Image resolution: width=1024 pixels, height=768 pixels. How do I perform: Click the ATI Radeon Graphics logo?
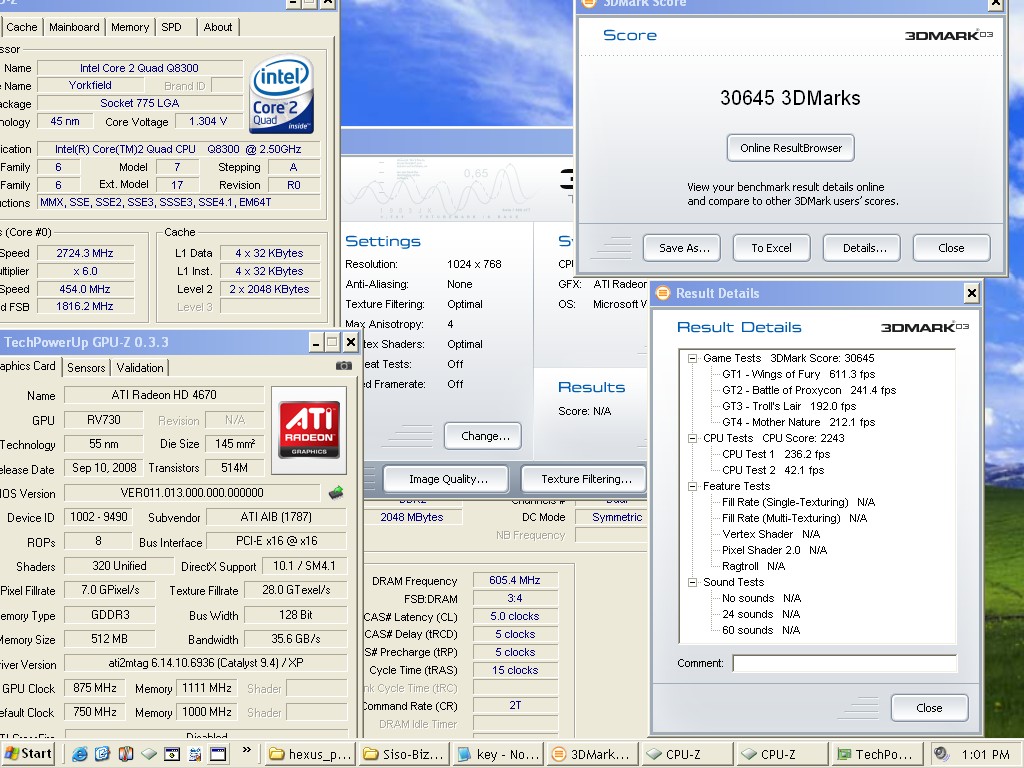coord(309,429)
